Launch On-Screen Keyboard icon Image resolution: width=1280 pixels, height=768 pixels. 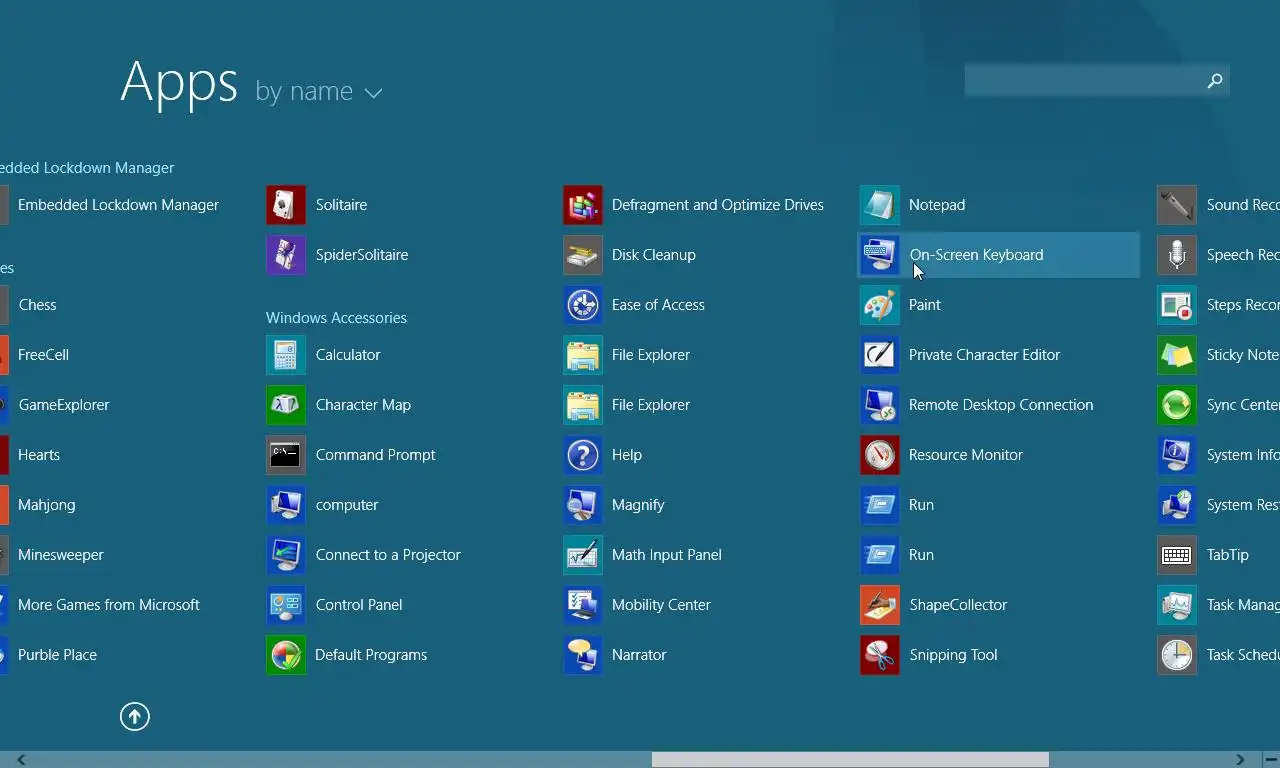point(880,255)
